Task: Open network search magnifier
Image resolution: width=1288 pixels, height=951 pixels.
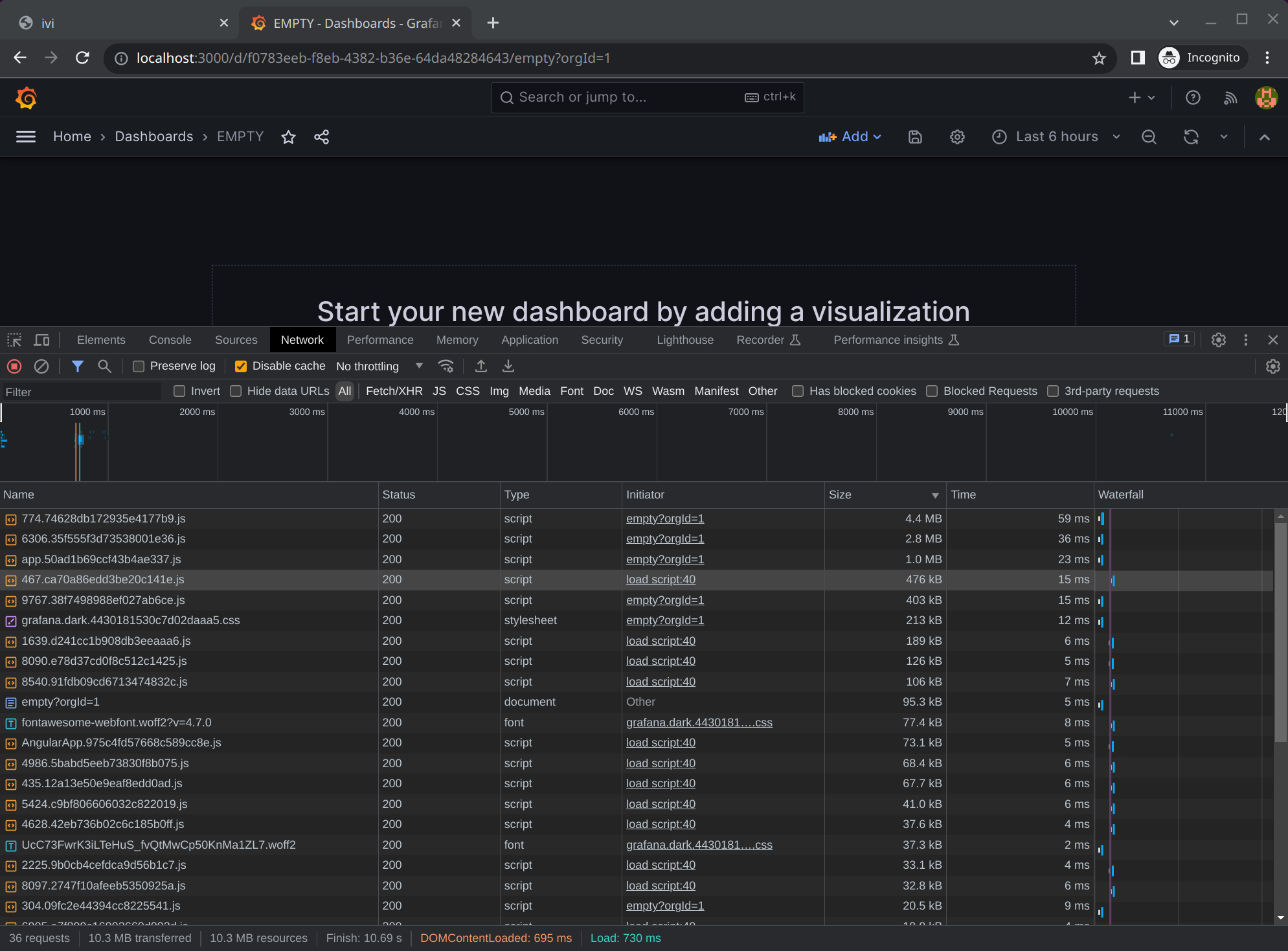Action: pos(104,366)
